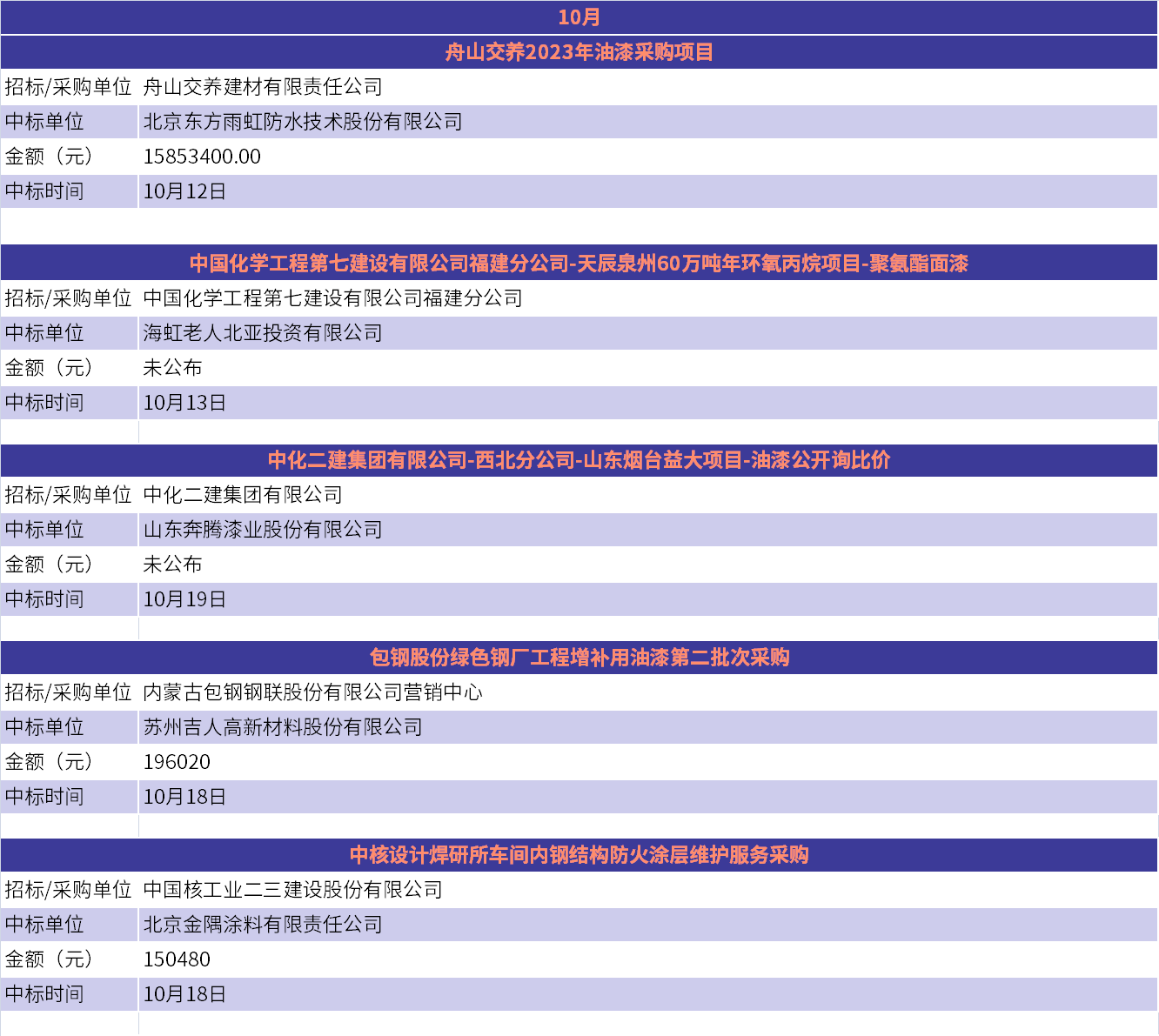This screenshot has height=1036, width=1159.
Task: Click the 10月 header cell
Action: tap(579, 17)
